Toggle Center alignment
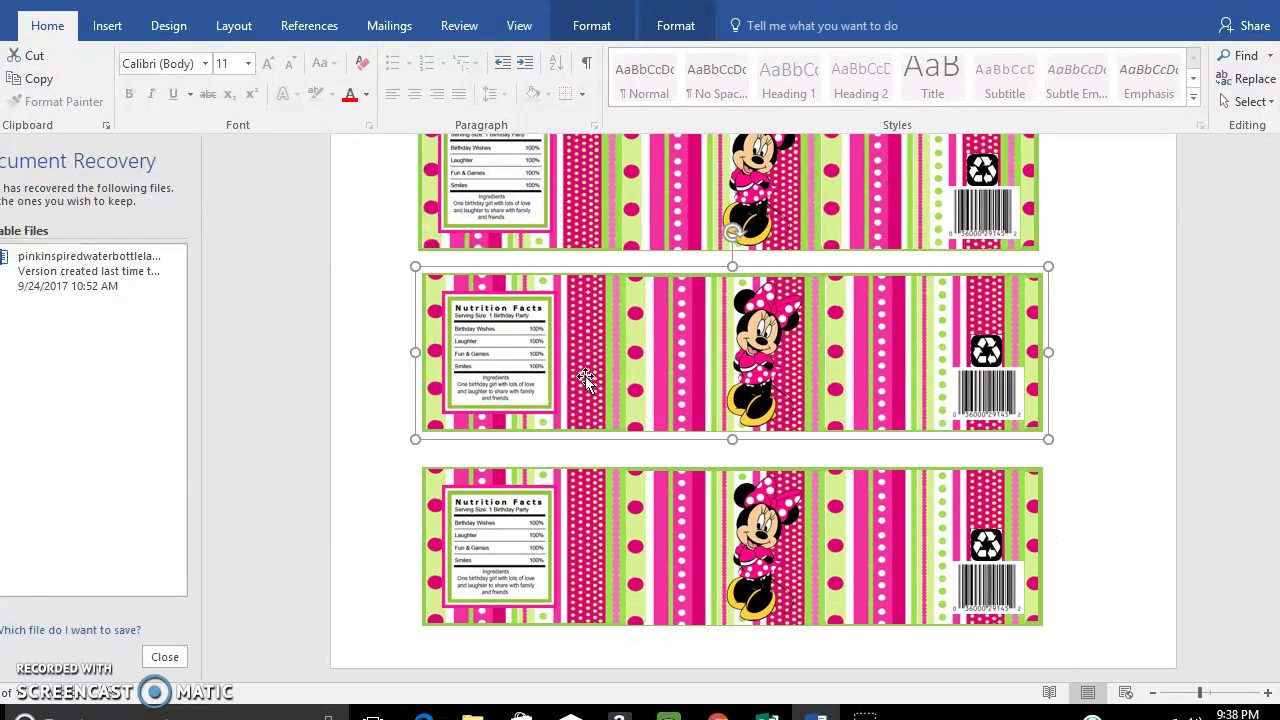This screenshot has height=720, width=1280. coord(415,94)
